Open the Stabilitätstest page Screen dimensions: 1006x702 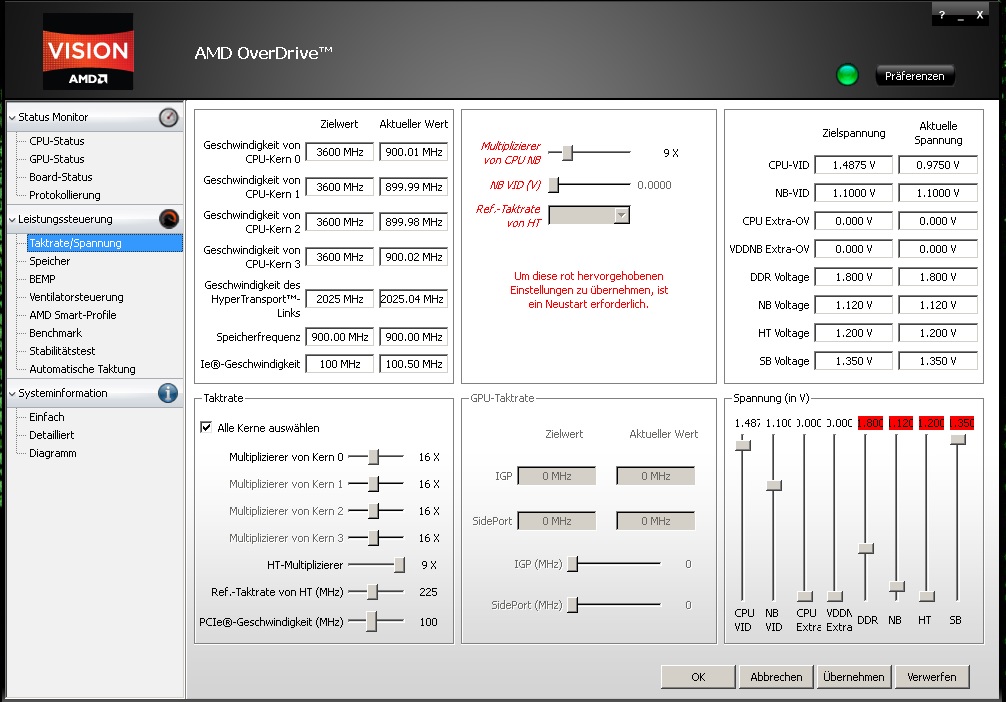[62, 351]
